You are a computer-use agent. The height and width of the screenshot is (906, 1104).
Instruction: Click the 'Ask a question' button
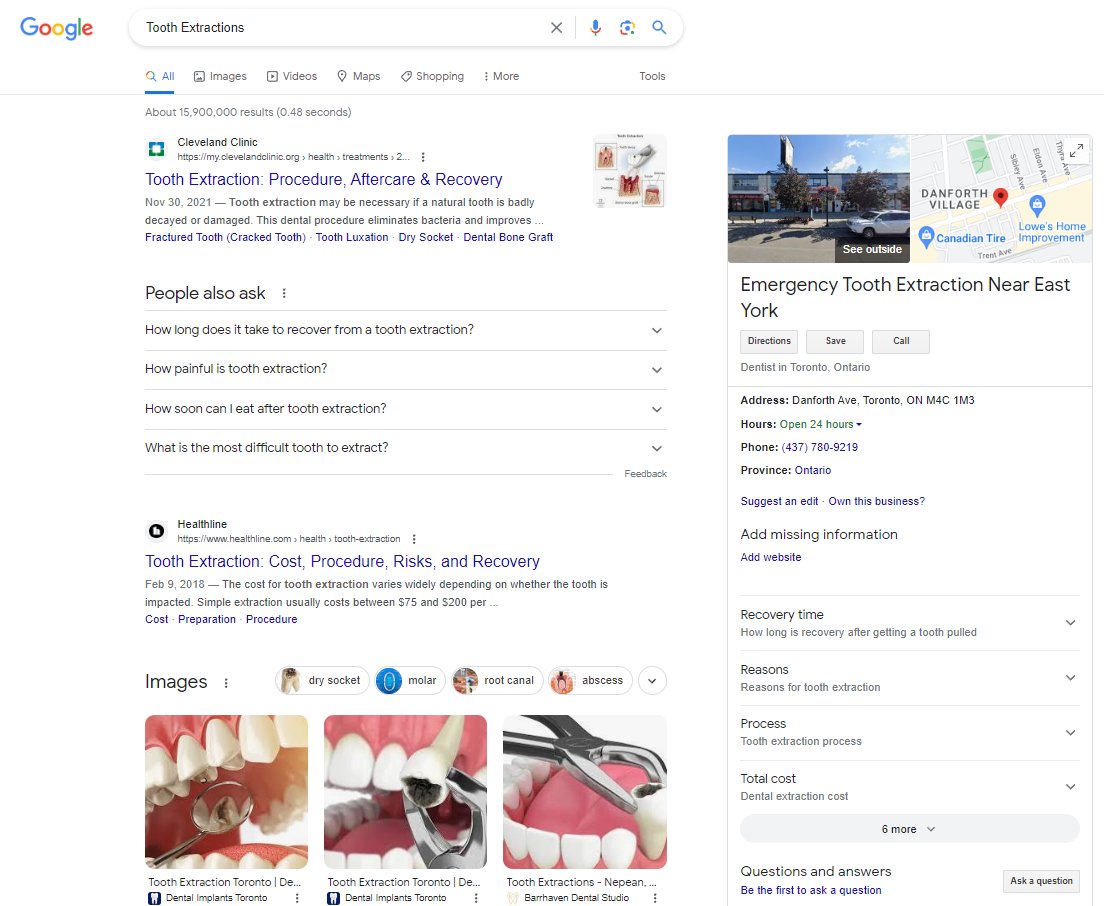tap(1041, 881)
